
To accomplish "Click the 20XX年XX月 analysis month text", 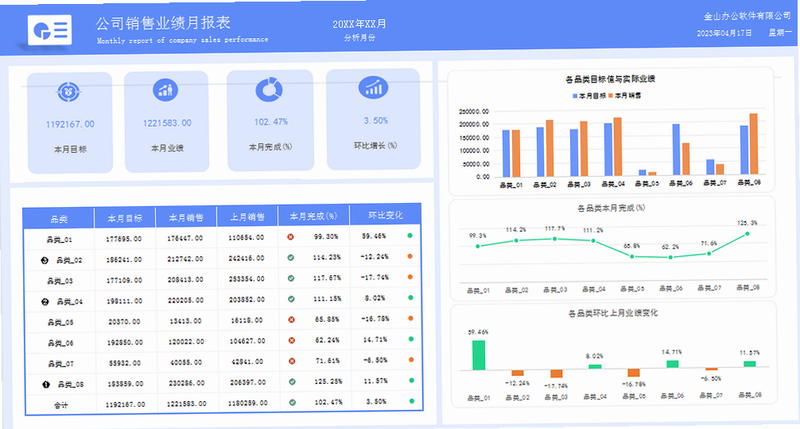I will [x=359, y=24].
